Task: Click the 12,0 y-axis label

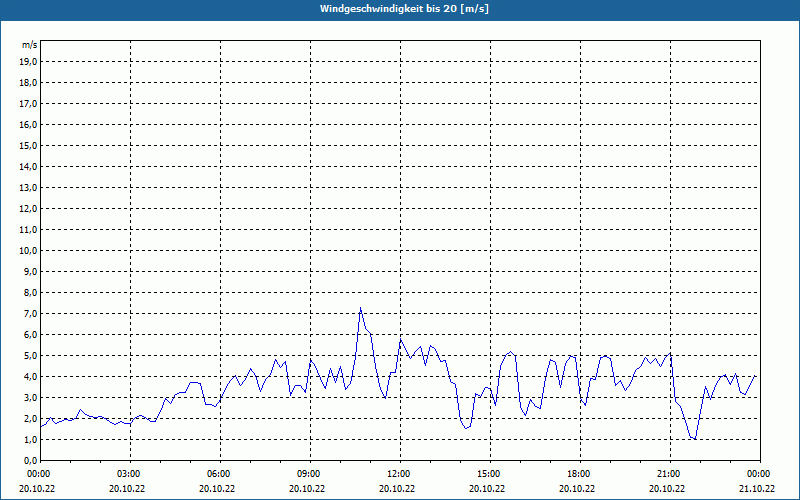Action: [x=28, y=208]
